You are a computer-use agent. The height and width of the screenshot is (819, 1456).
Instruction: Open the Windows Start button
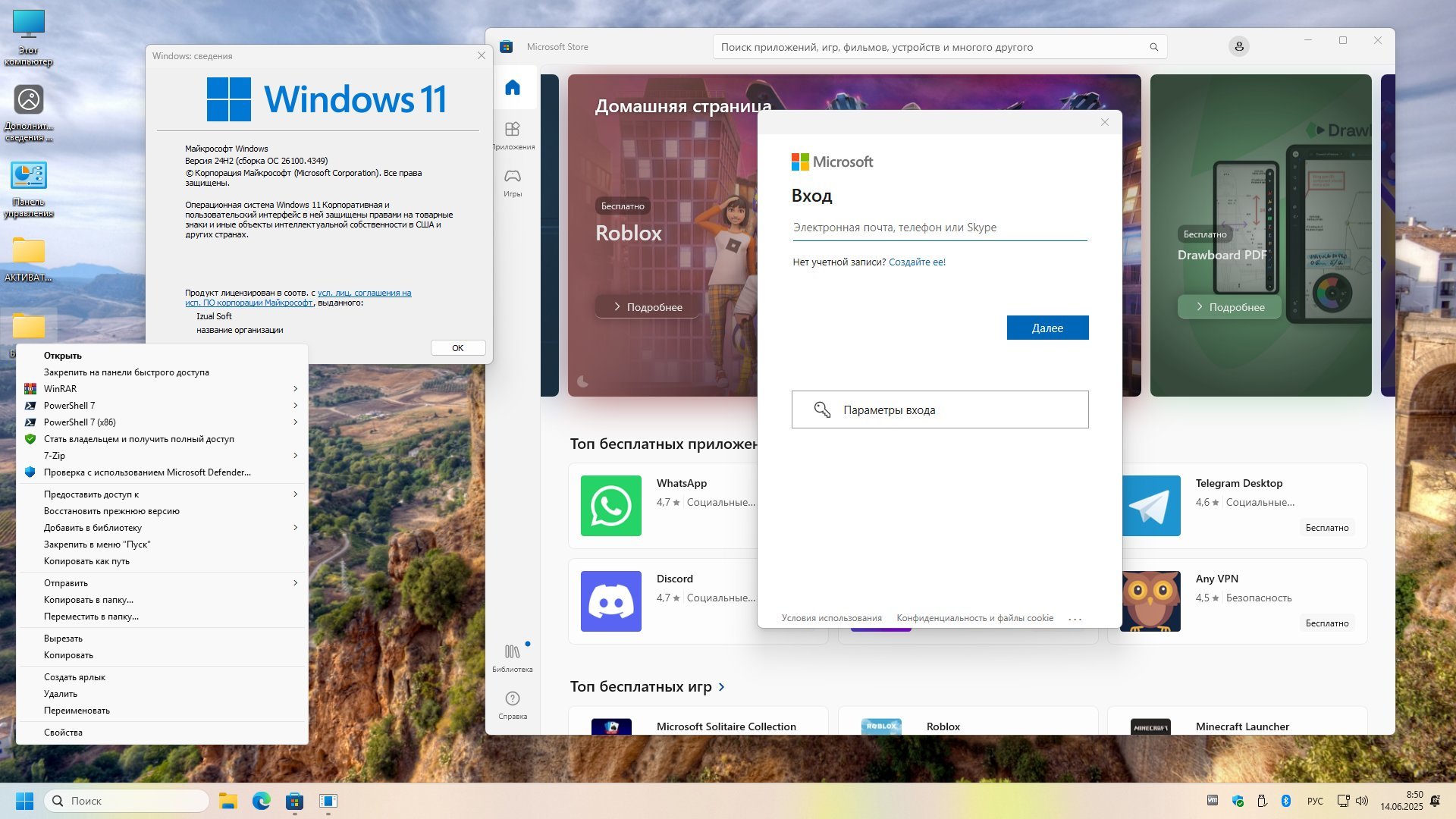(x=24, y=801)
